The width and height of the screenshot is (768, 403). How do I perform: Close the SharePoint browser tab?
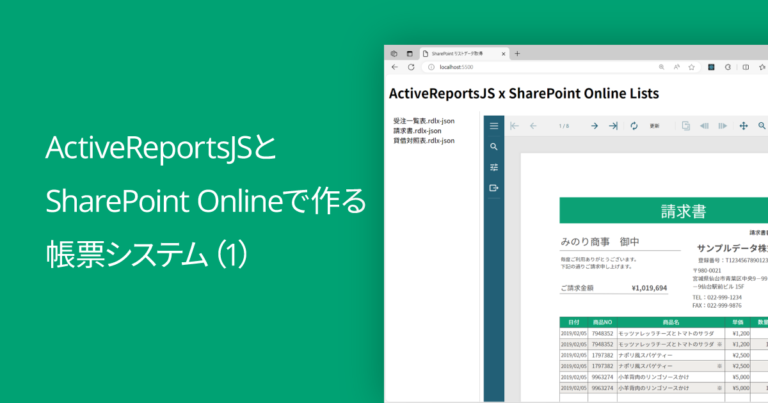pos(503,53)
